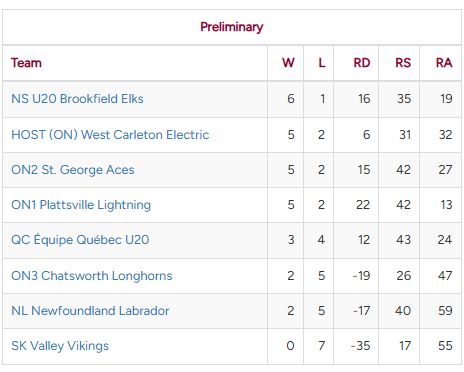Viewport: 464px width, 372px height.
Task: Click ON2 St. George Aces team
Action: (x=73, y=170)
